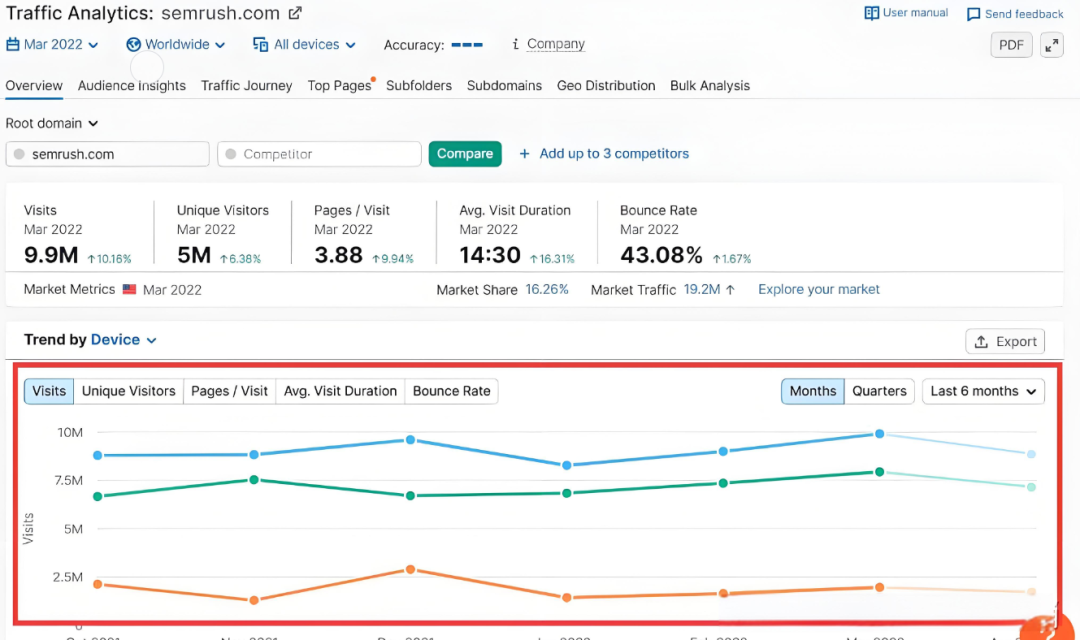
Task: Click the Competitor input field
Action: [319, 154]
